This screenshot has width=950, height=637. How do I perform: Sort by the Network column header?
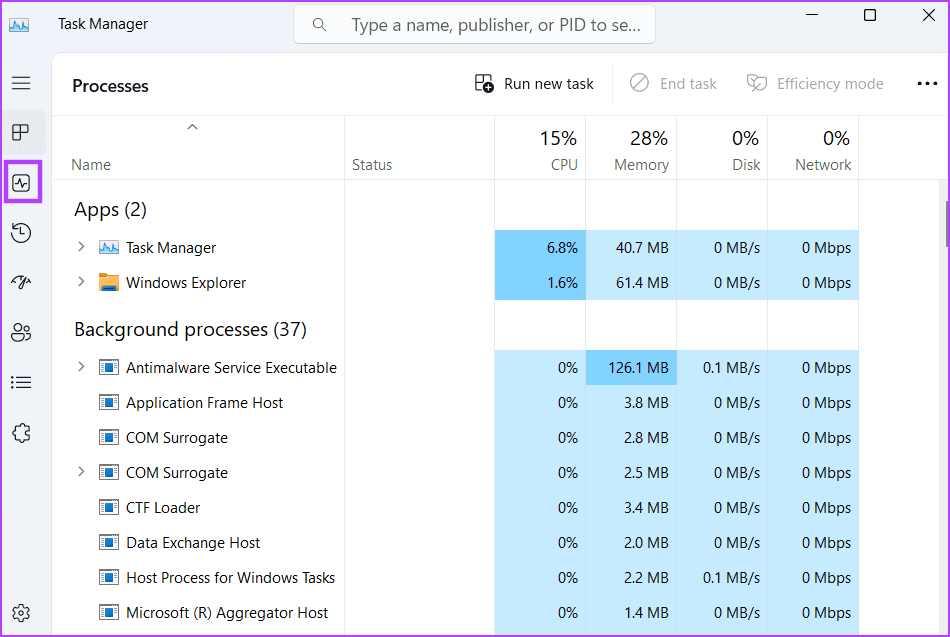coord(813,150)
